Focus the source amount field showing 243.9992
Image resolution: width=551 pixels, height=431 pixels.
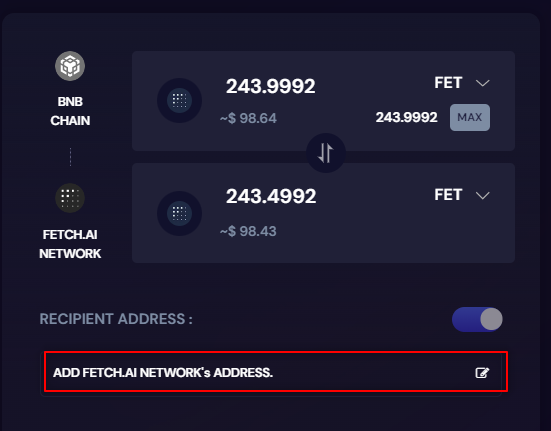click(x=271, y=86)
